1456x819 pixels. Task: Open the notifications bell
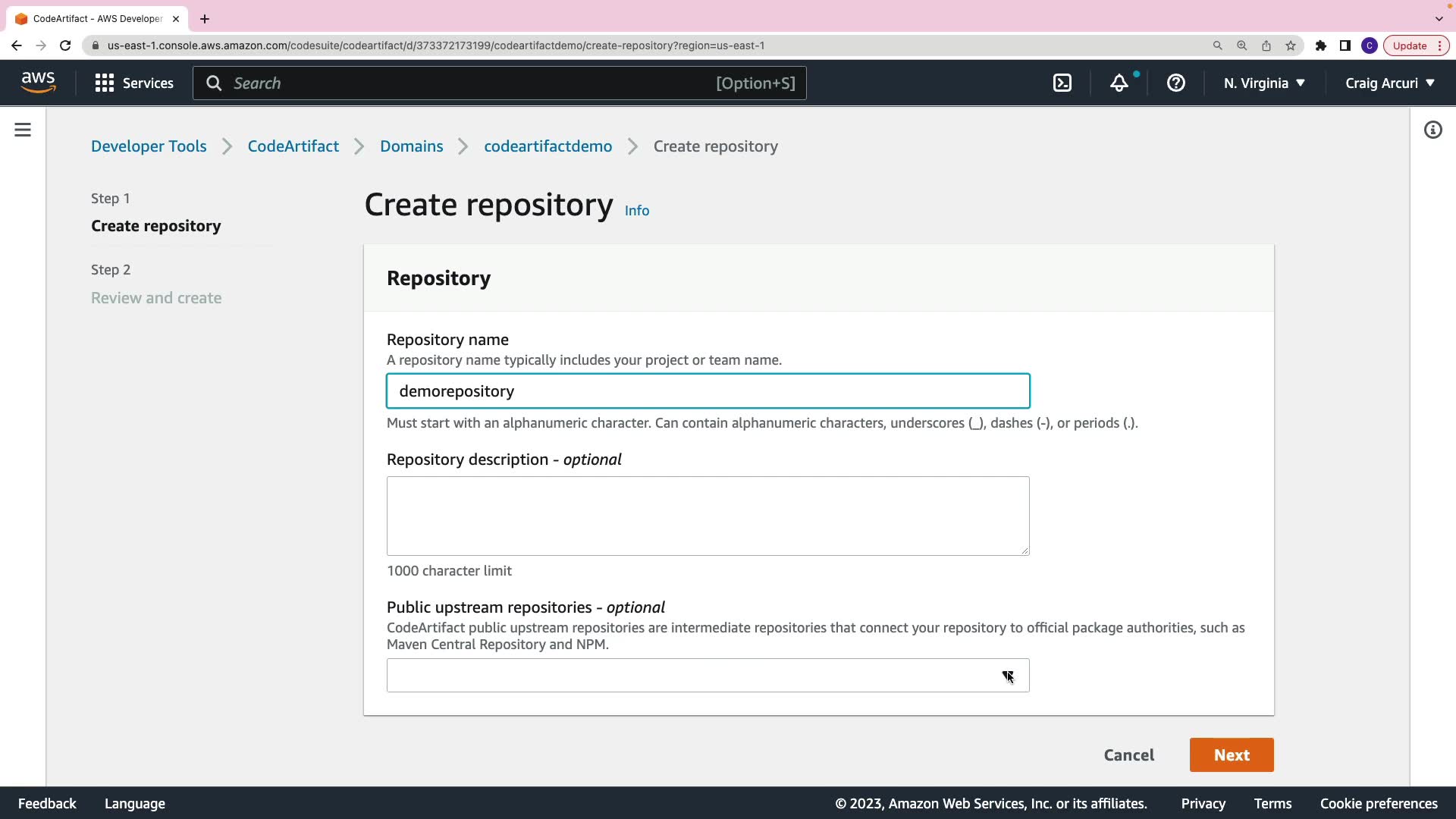coord(1119,83)
